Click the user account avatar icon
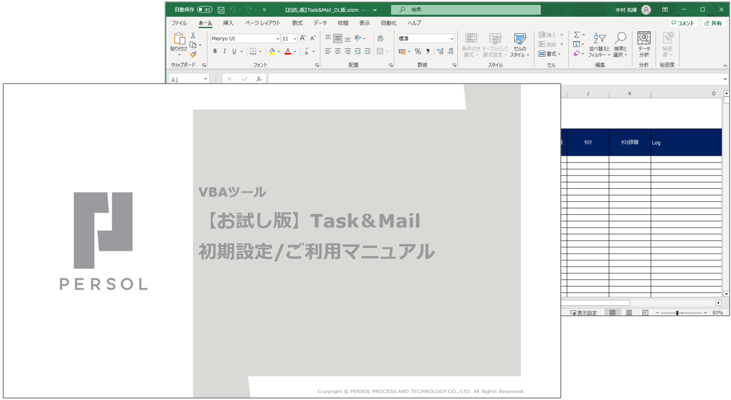 click(646, 9)
